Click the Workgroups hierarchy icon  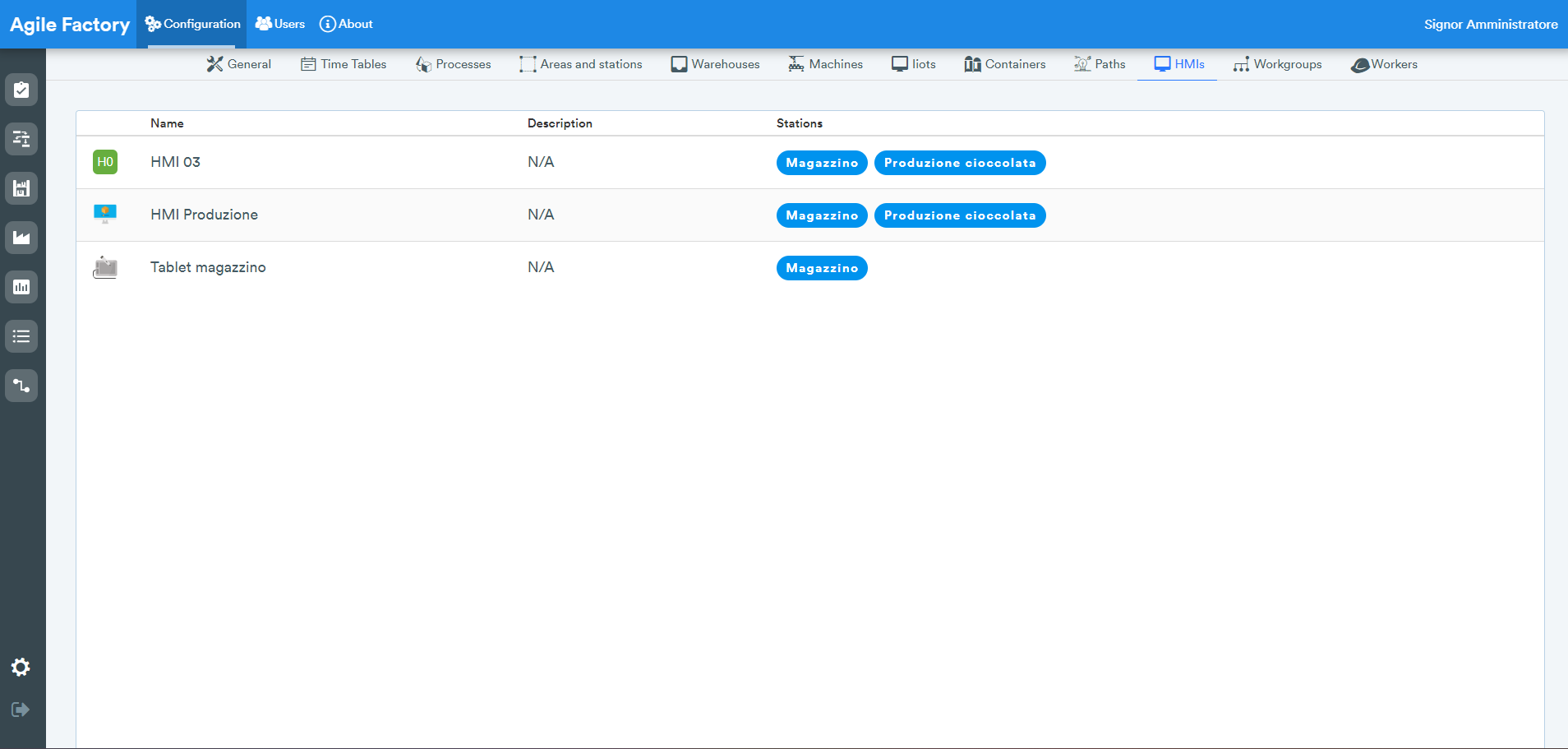pos(1241,64)
